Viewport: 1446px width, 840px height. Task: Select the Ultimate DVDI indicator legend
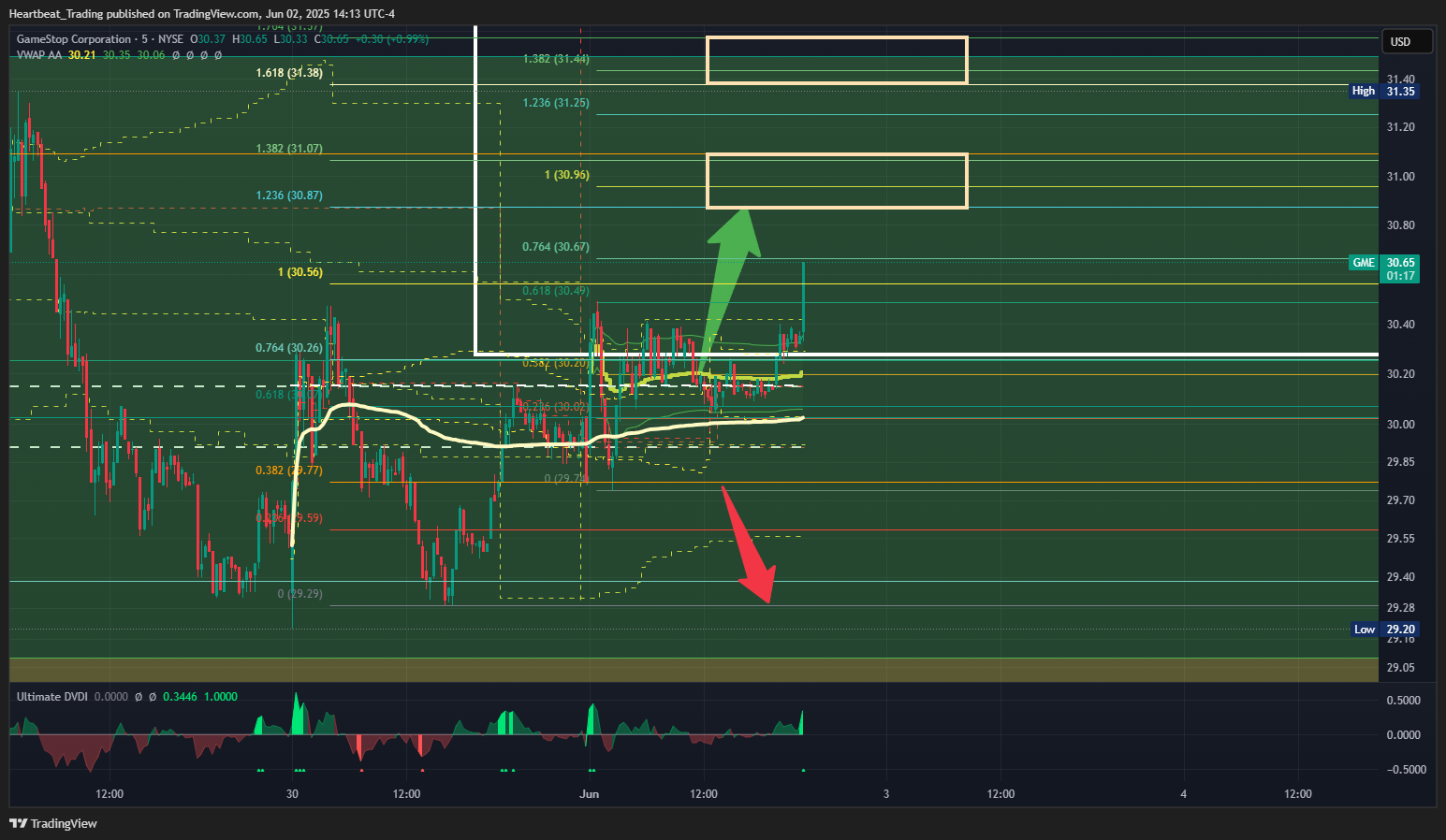[52, 697]
